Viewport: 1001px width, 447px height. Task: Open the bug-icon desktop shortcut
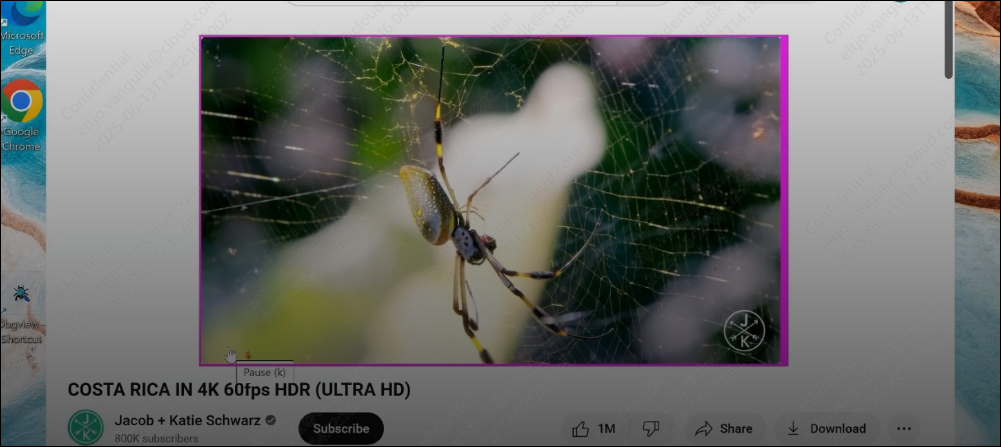click(21, 294)
